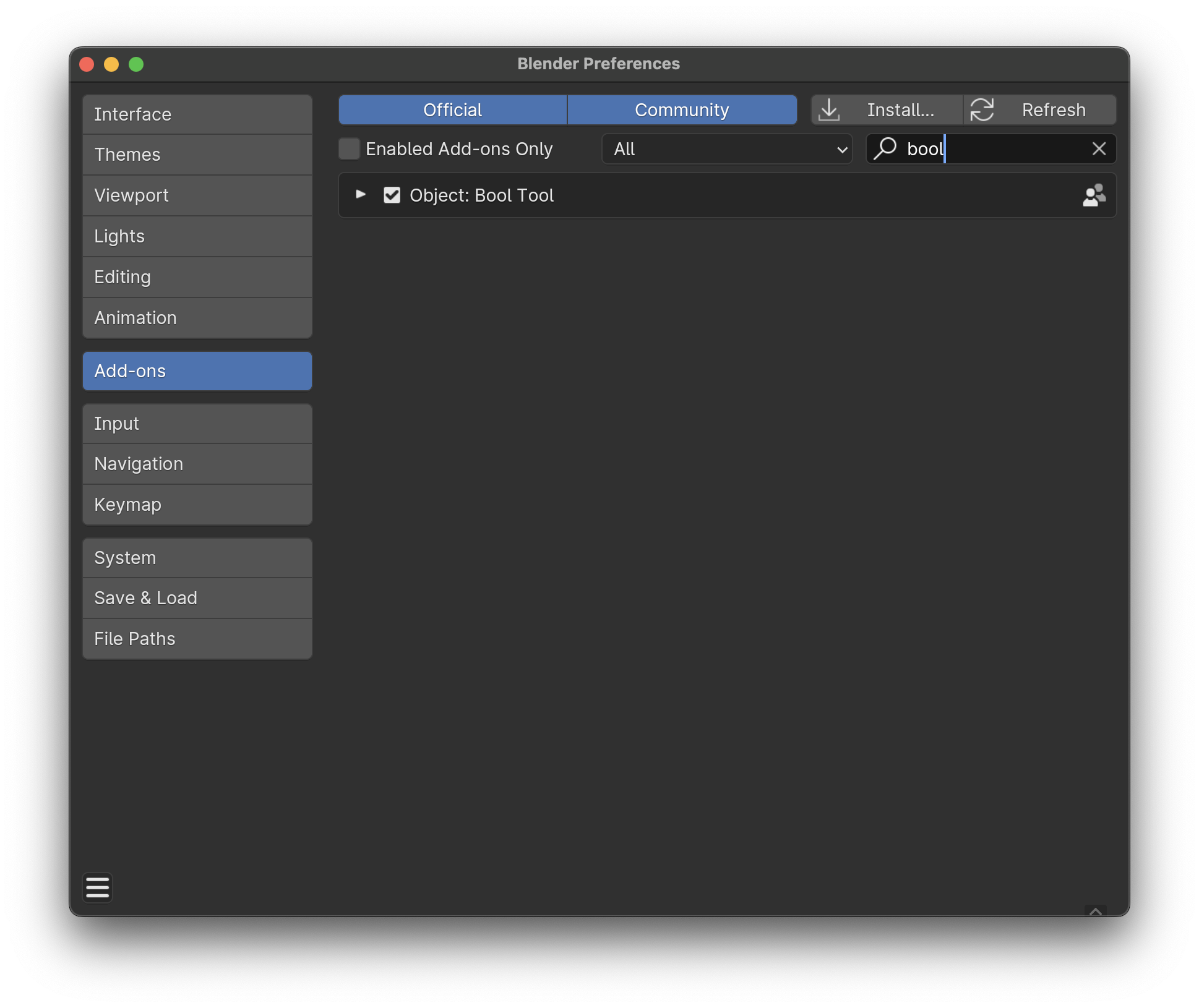This screenshot has width=1199, height=1008.
Task: Open Navigation preferences
Action: (x=197, y=464)
